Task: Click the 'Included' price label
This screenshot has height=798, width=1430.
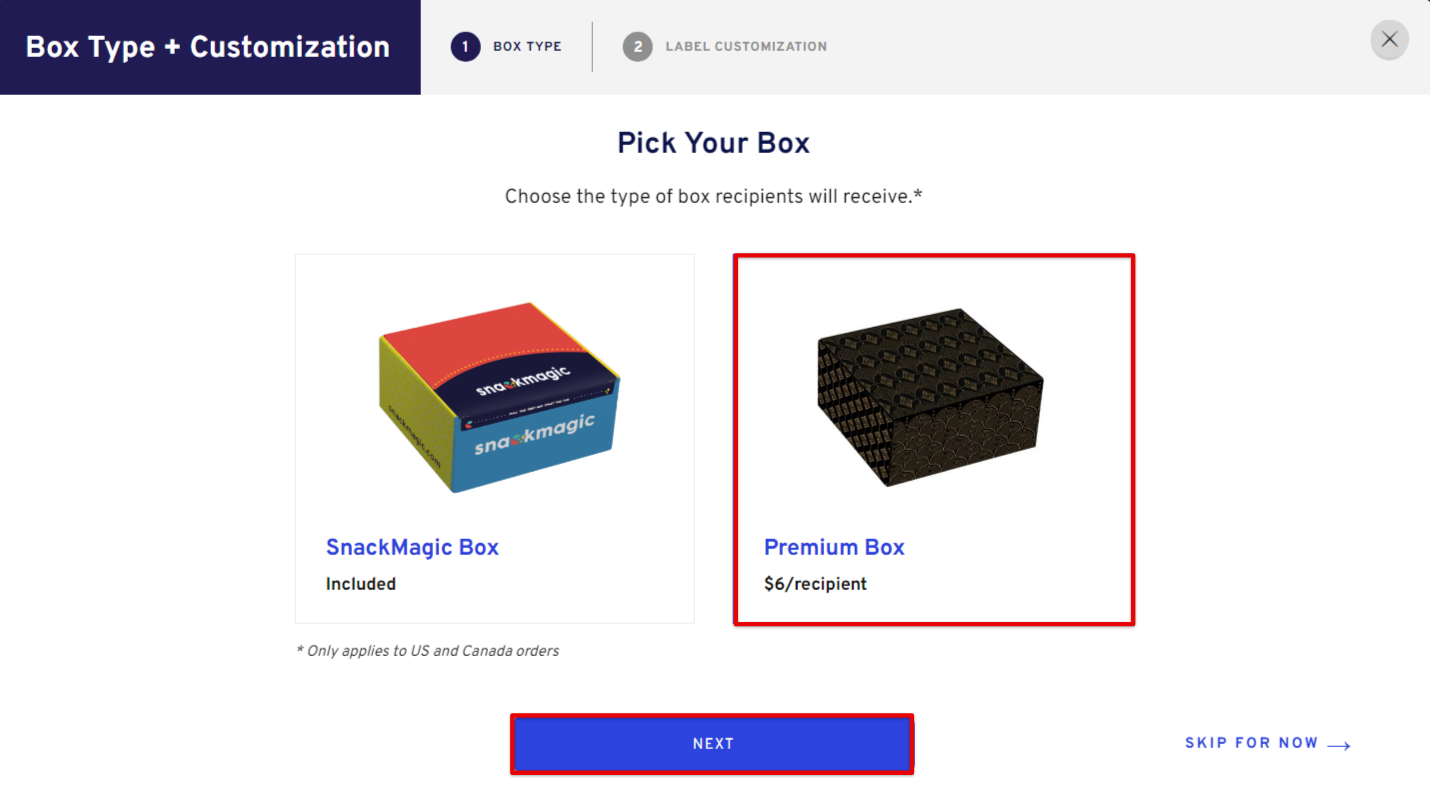Action: (x=361, y=584)
